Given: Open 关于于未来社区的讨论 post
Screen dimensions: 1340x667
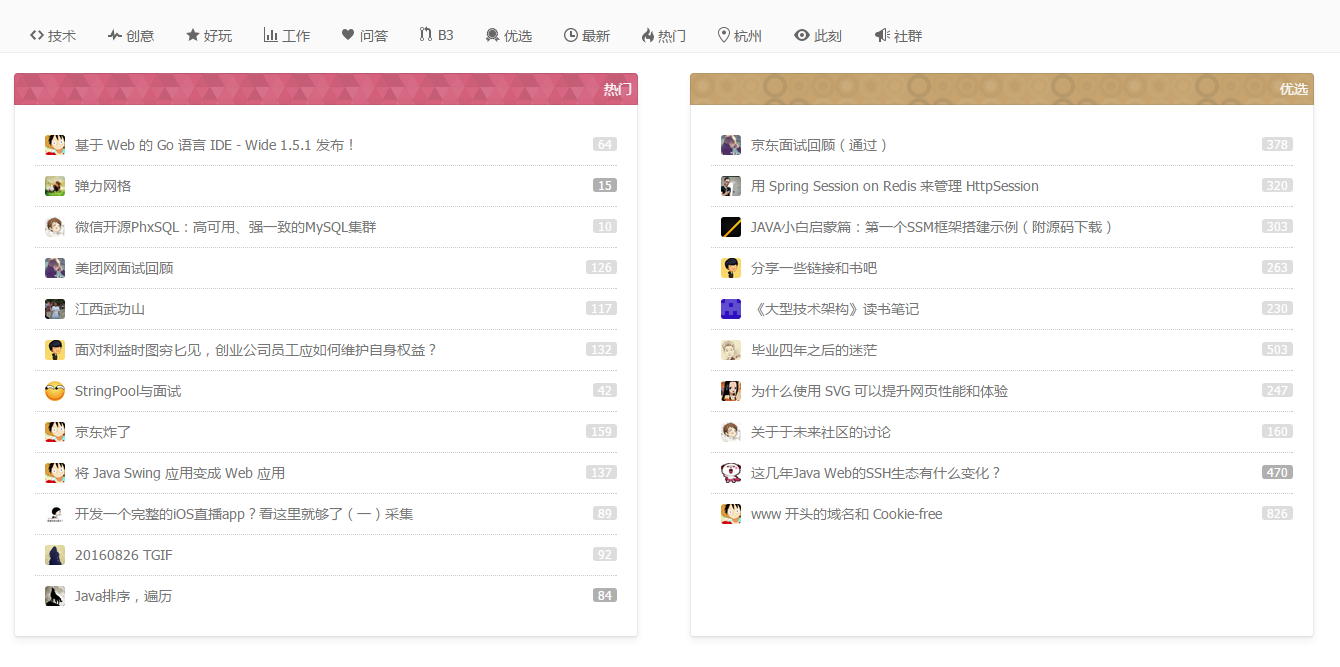Looking at the screenshot, I should [x=821, y=432].
